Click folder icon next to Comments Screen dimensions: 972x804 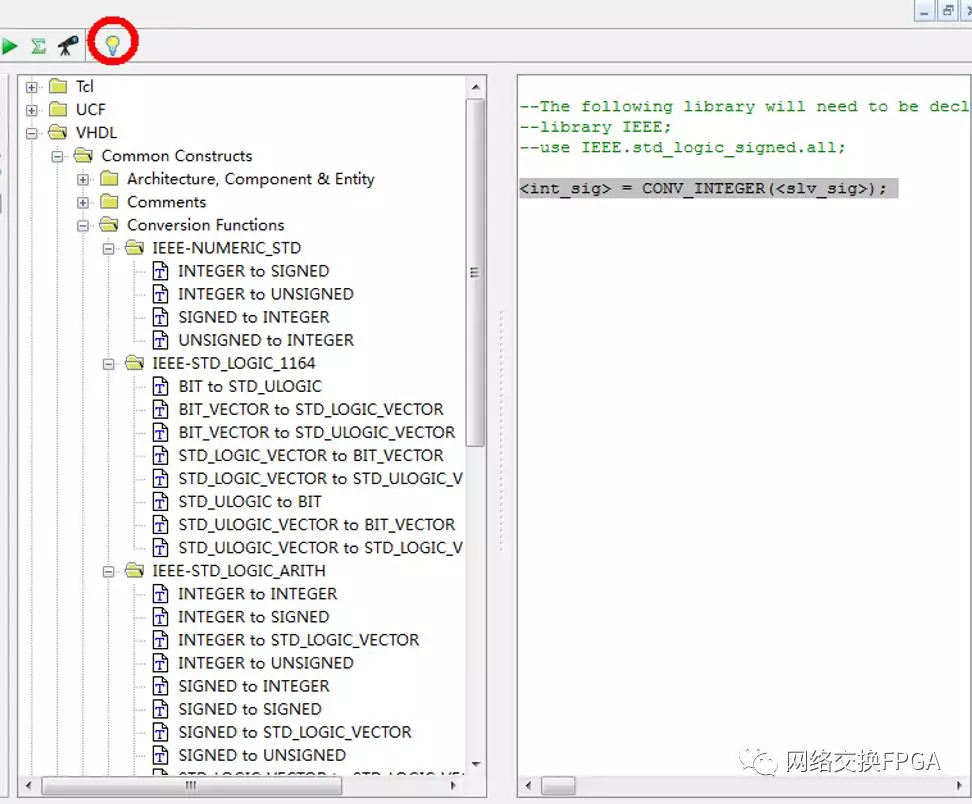pos(109,202)
